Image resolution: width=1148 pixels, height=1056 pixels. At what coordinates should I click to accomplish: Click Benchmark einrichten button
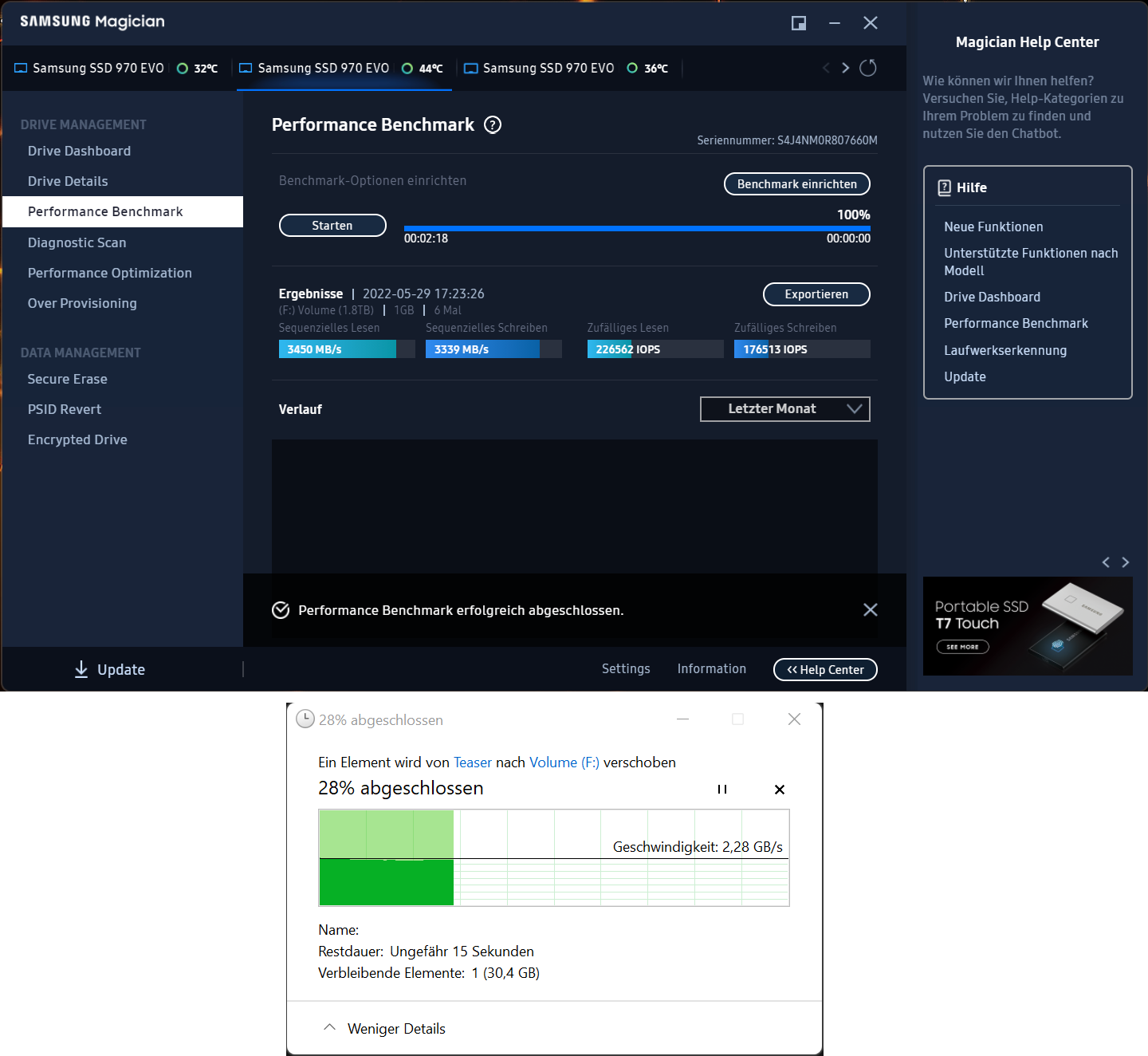click(x=797, y=184)
